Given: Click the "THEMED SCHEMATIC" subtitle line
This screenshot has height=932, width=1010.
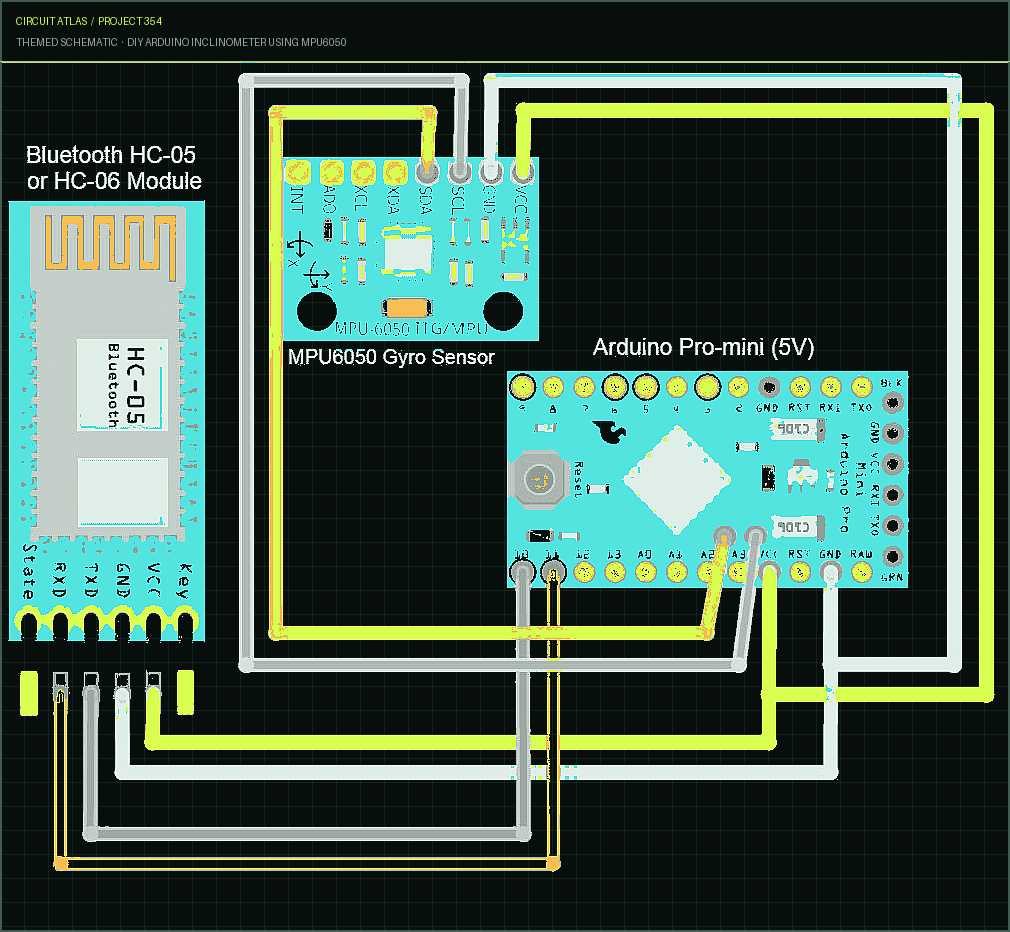Looking at the screenshot, I should point(181,42).
